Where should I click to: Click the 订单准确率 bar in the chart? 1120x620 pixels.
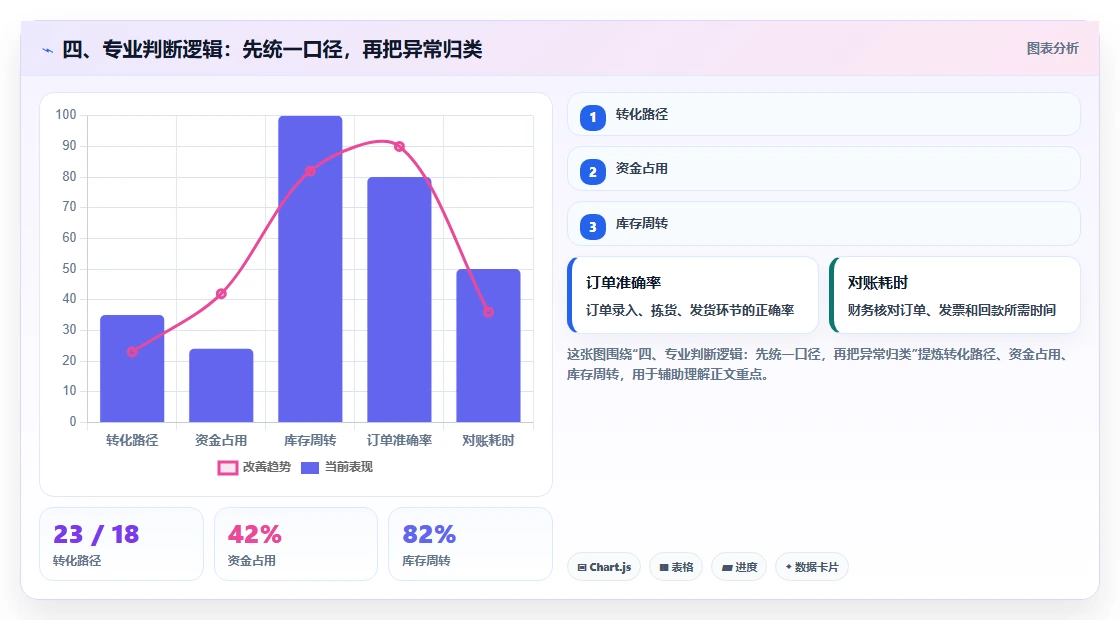pyautogui.click(x=399, y=300)
